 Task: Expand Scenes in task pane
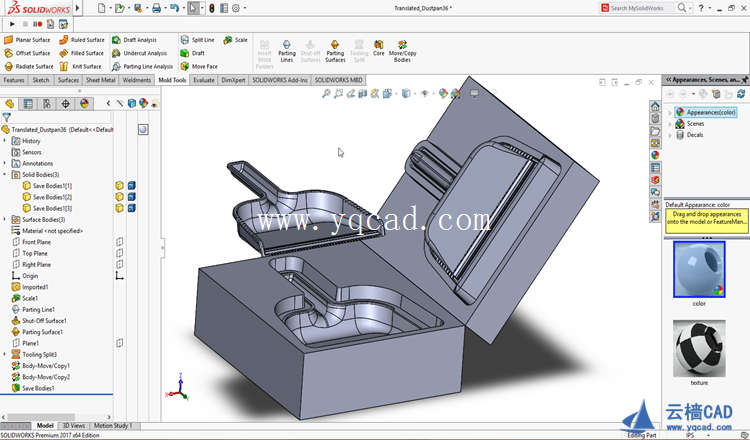(x=670, y=123)
